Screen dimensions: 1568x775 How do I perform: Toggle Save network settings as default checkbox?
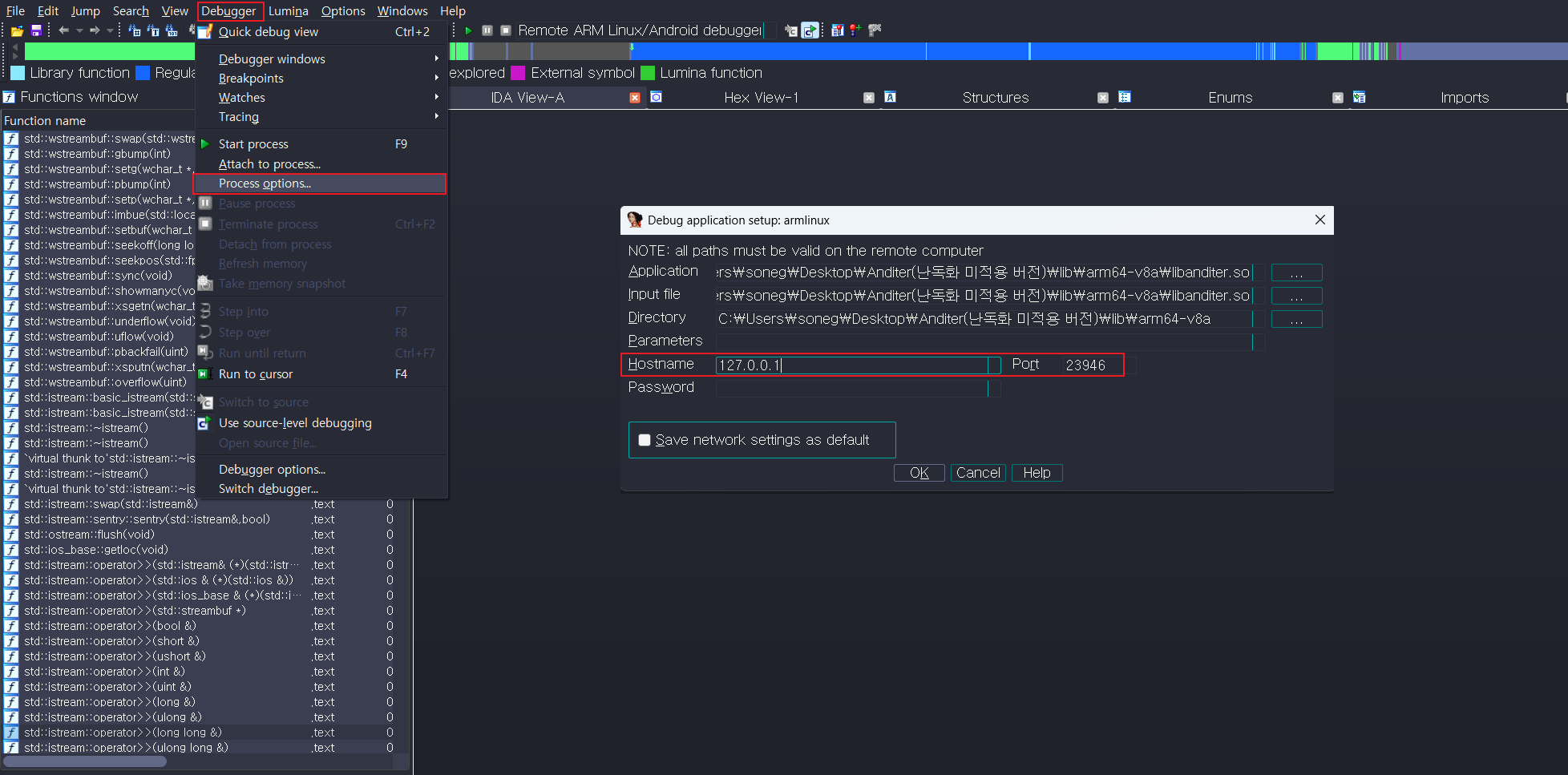pyautogui.click(x=645, y=440)
